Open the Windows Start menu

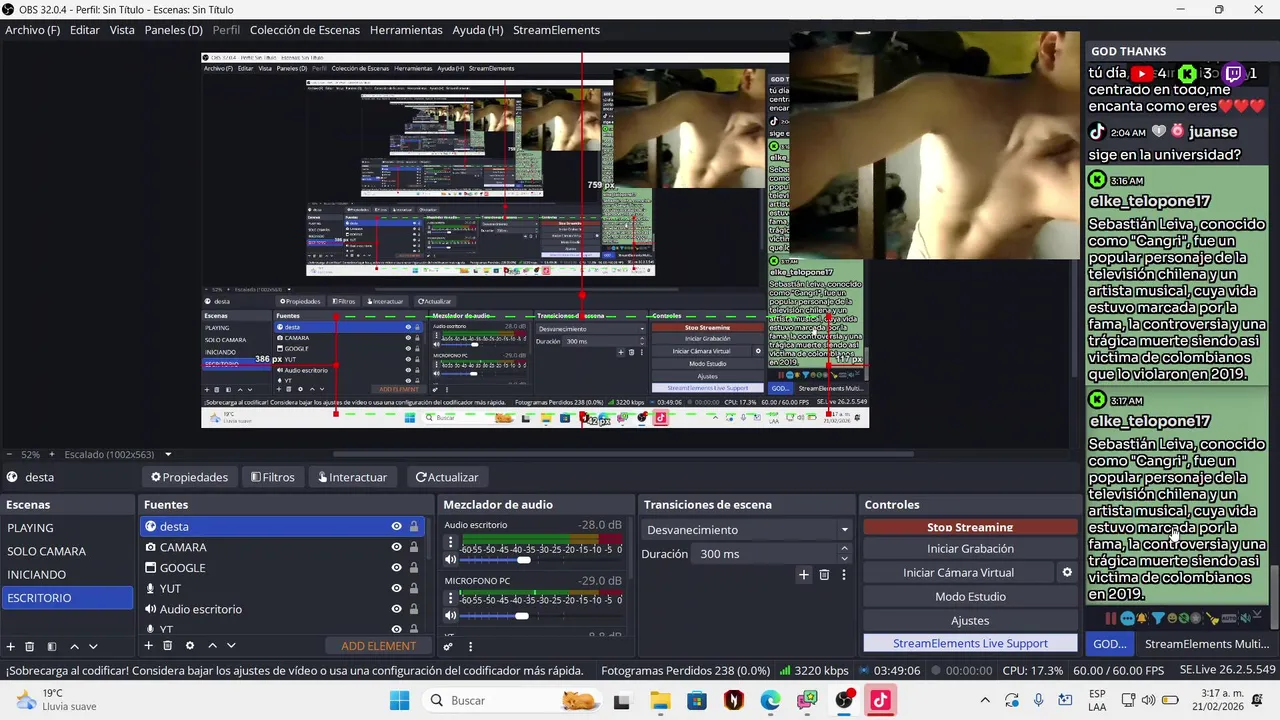tap(399, 701)
